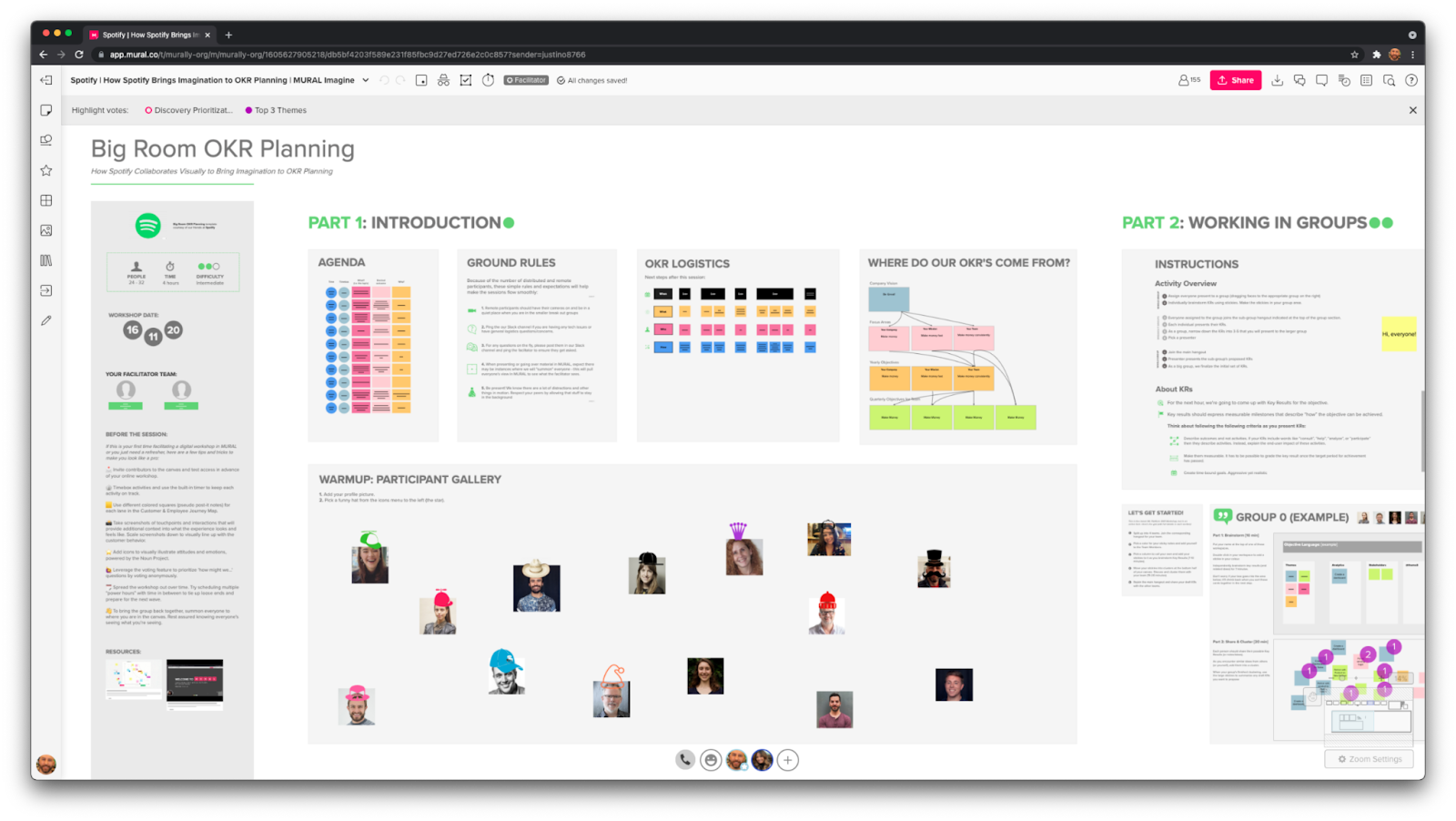Image resolution: width=1456 pixels, height=821 pixels.
Task: Click the find in mural search icon
Action: pos(1389,80)
